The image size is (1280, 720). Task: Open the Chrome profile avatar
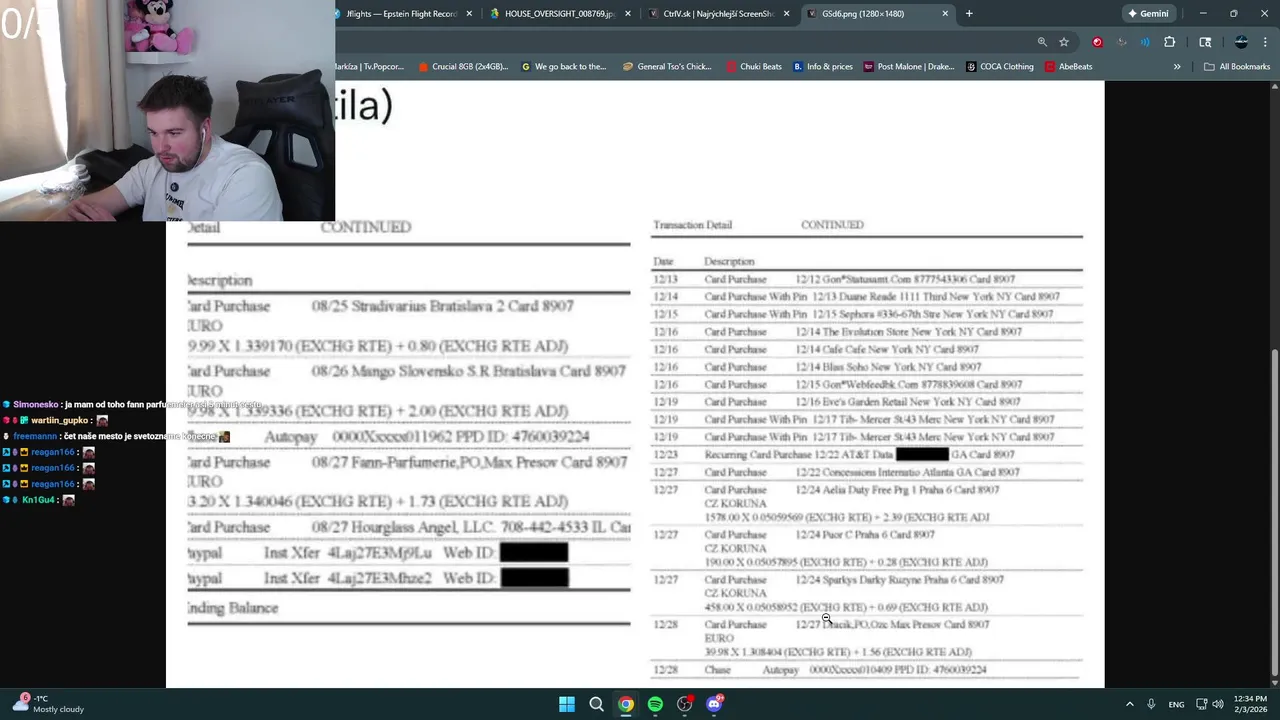coord(1241,42)
